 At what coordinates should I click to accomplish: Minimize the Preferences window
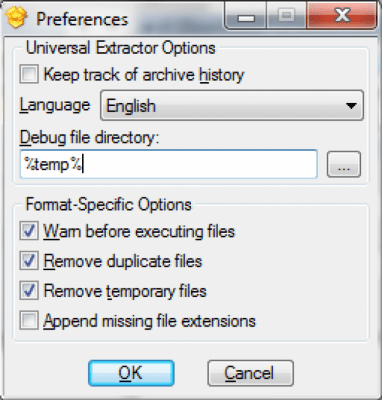click(x=246, y=16)
